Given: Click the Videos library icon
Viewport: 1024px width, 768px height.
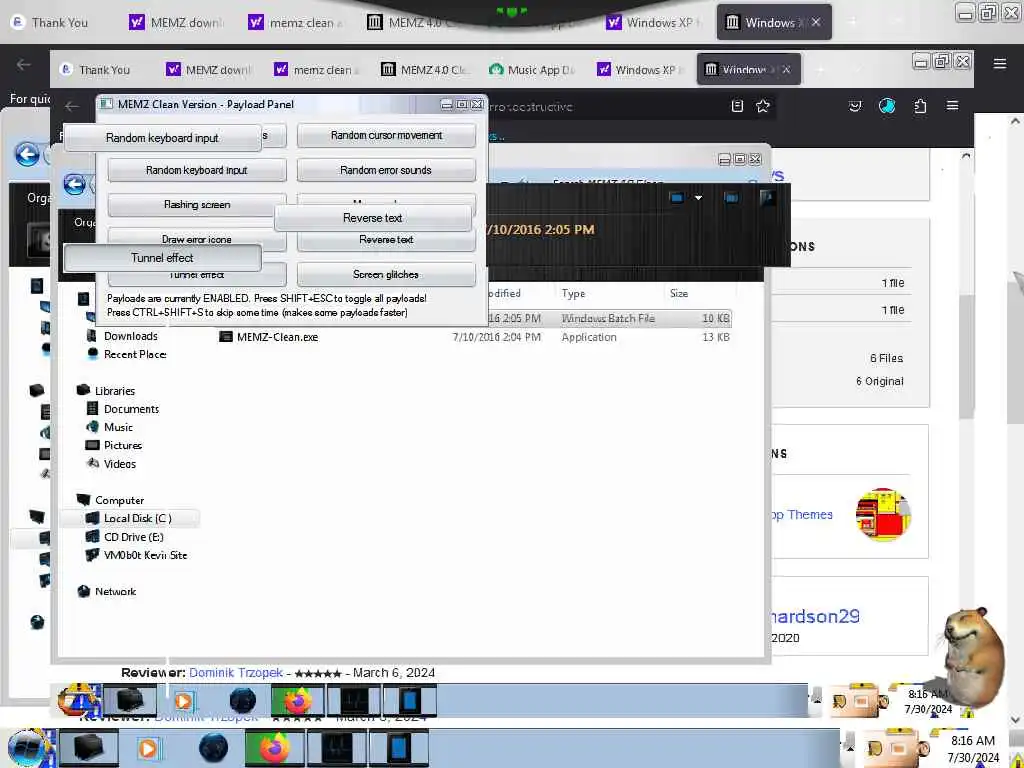Looking at the screenshot, I should (92, 464).
